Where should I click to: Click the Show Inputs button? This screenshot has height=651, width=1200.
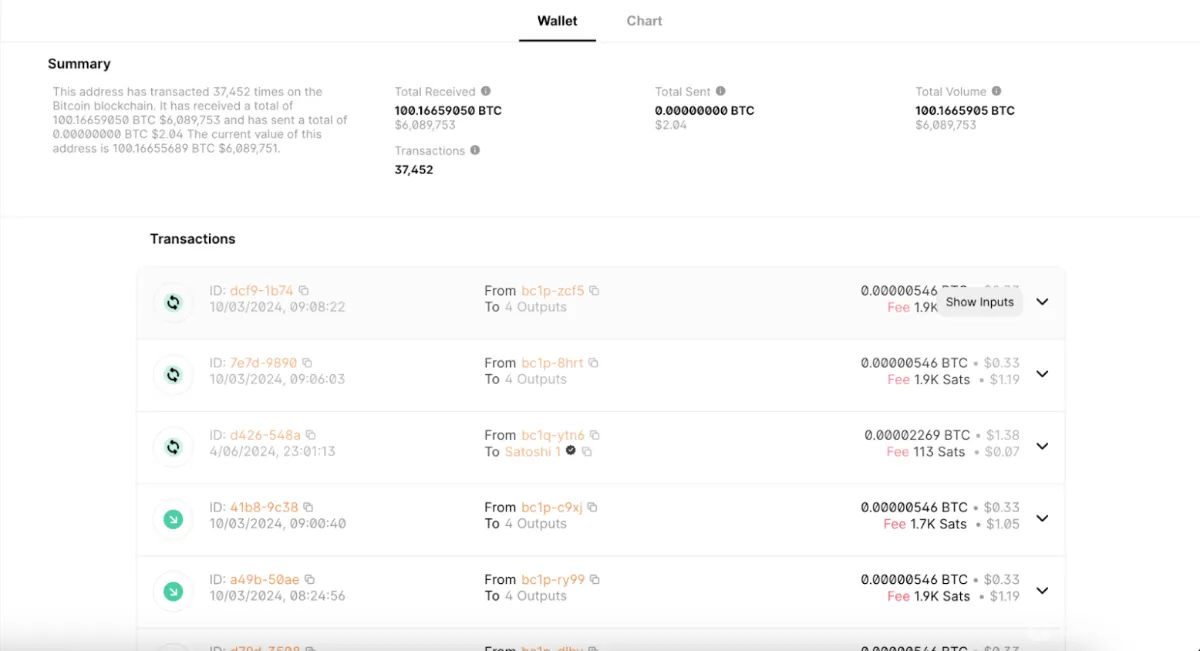click(980, 301)
